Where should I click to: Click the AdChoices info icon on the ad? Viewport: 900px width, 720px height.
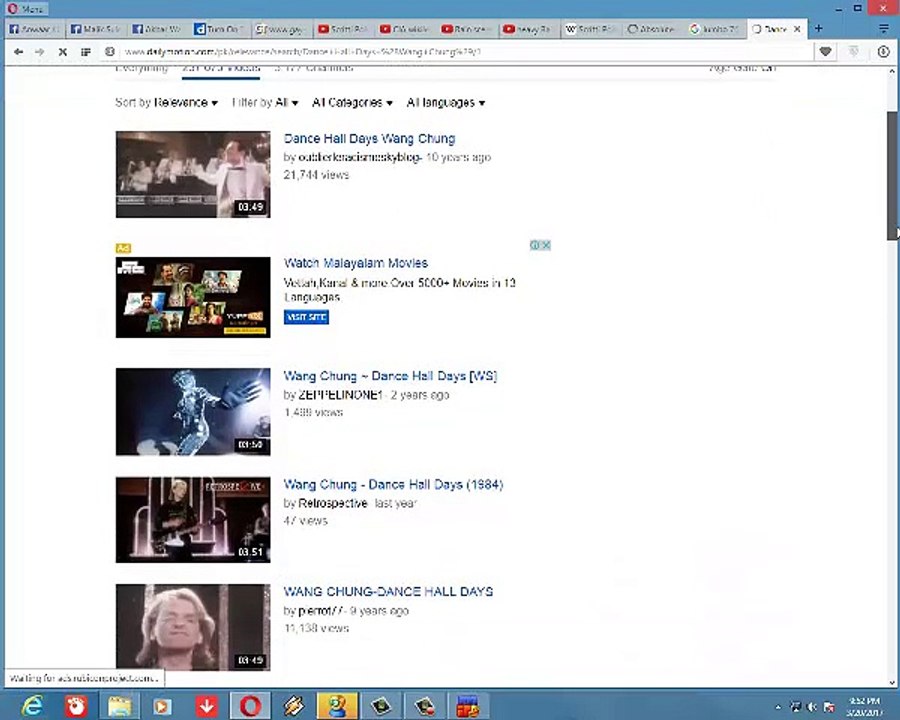[x=534, y=245]
